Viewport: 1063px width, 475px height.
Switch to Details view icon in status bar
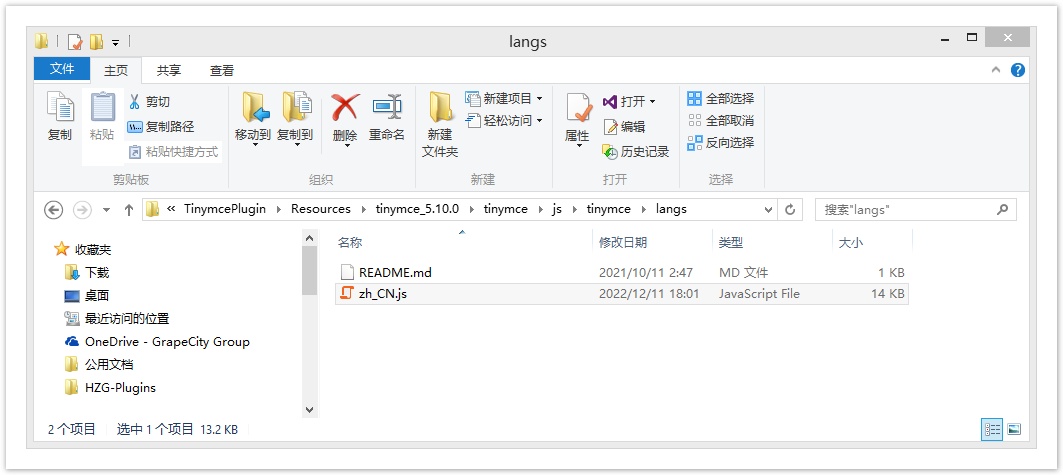pyautogui.click(x=992, y=429)
